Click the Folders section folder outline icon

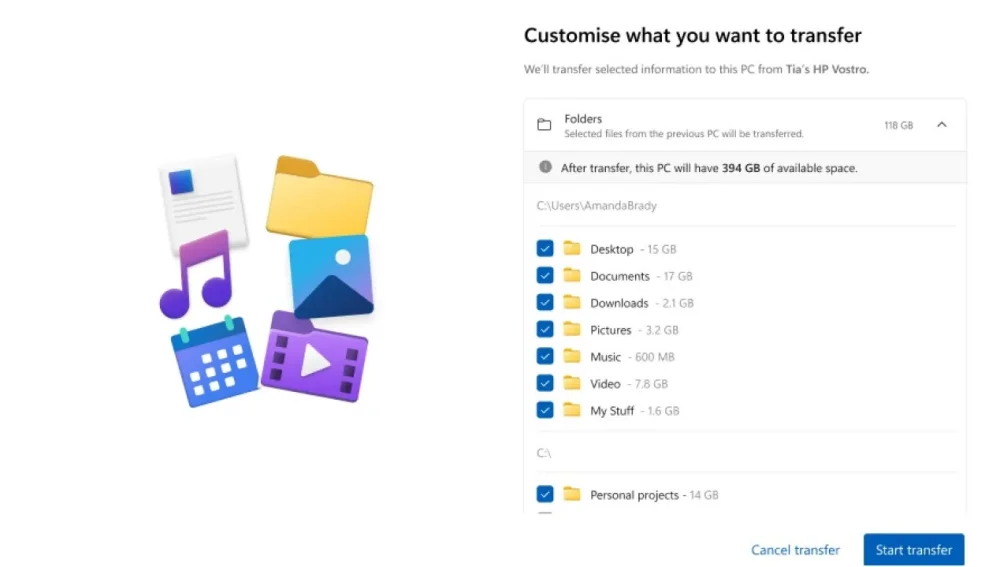click(544, 125)
